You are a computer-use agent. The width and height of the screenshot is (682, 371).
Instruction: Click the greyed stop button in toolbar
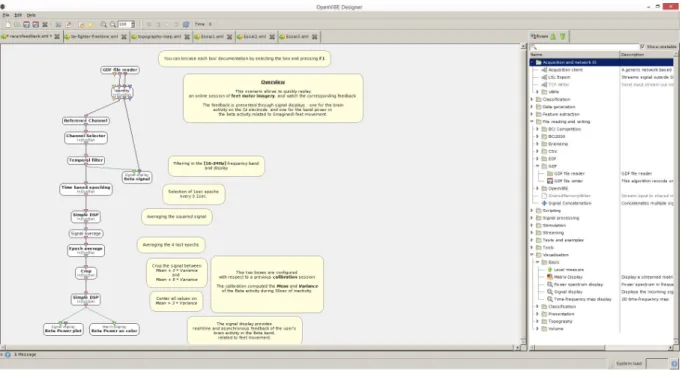pos(149,24)
